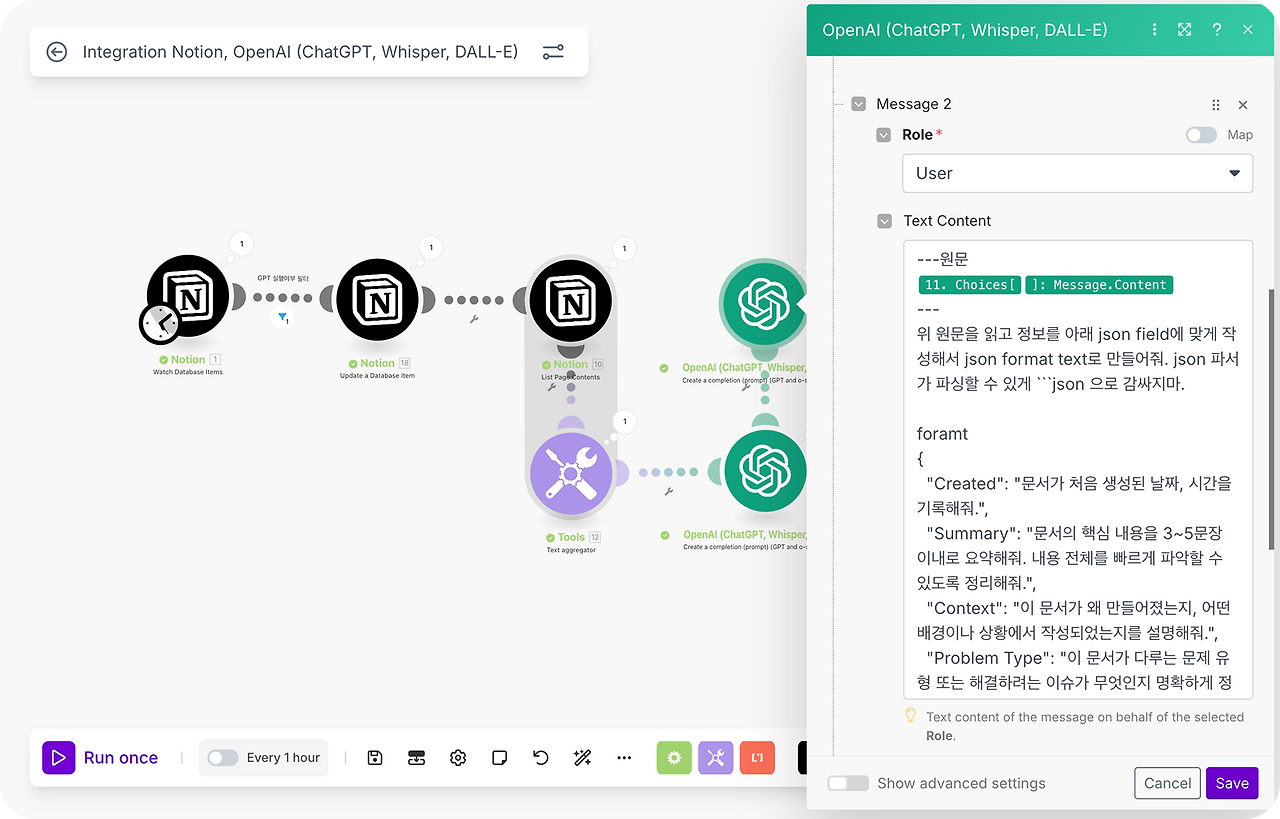
Task: Open the clock schedule badge on the Notion trigger
Action: click(x=160, y=323)
